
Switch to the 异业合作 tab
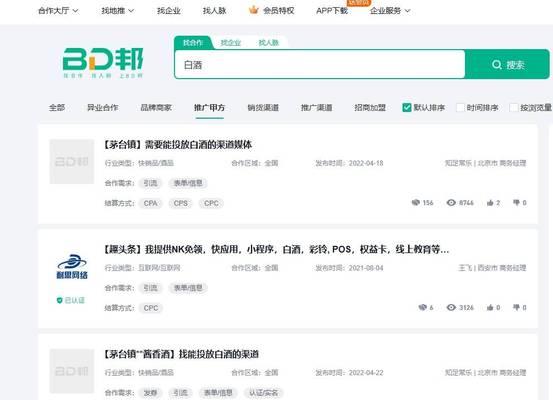pos(103,108)
